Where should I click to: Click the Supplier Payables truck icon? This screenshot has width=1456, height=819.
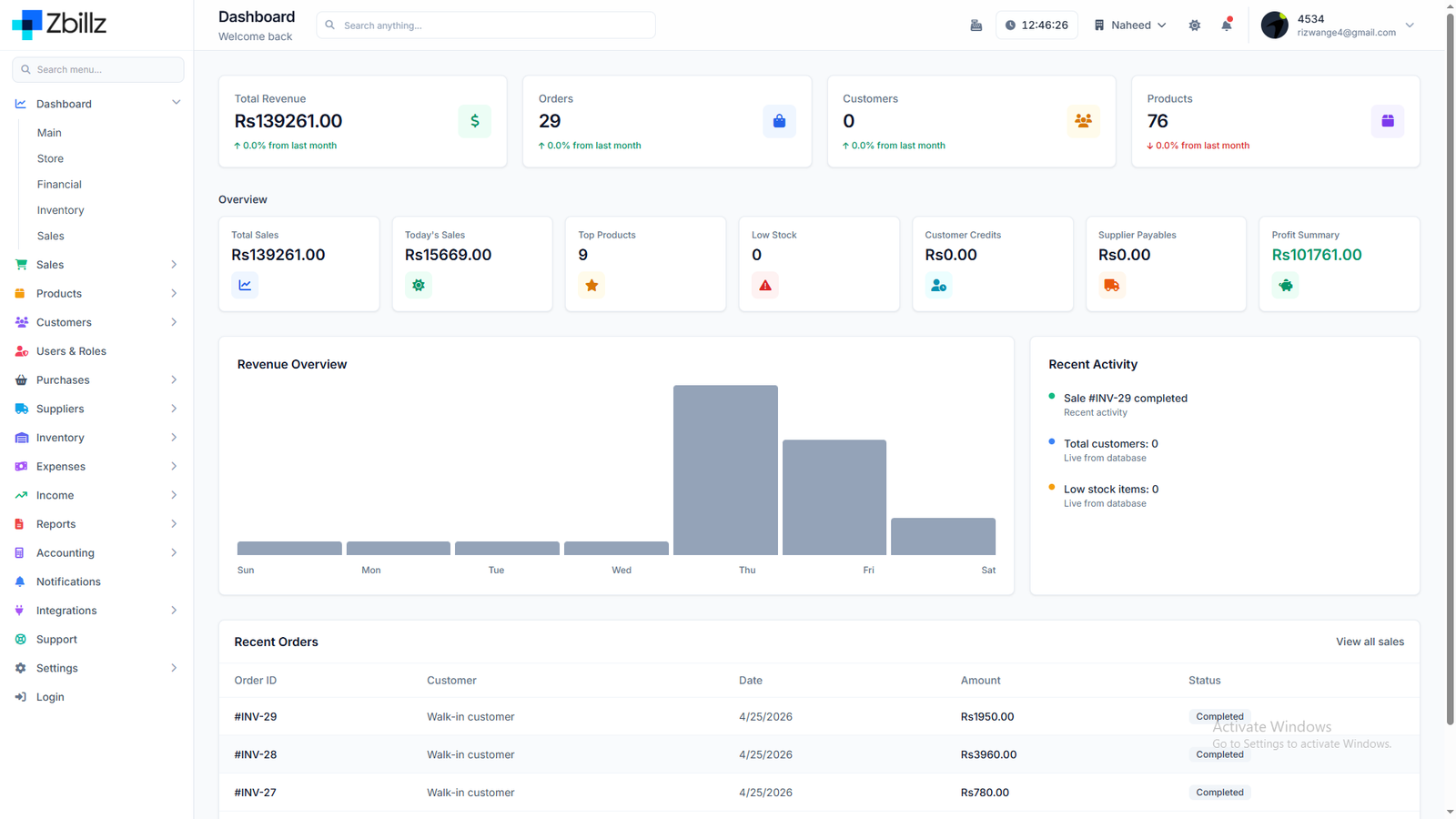1112,286
